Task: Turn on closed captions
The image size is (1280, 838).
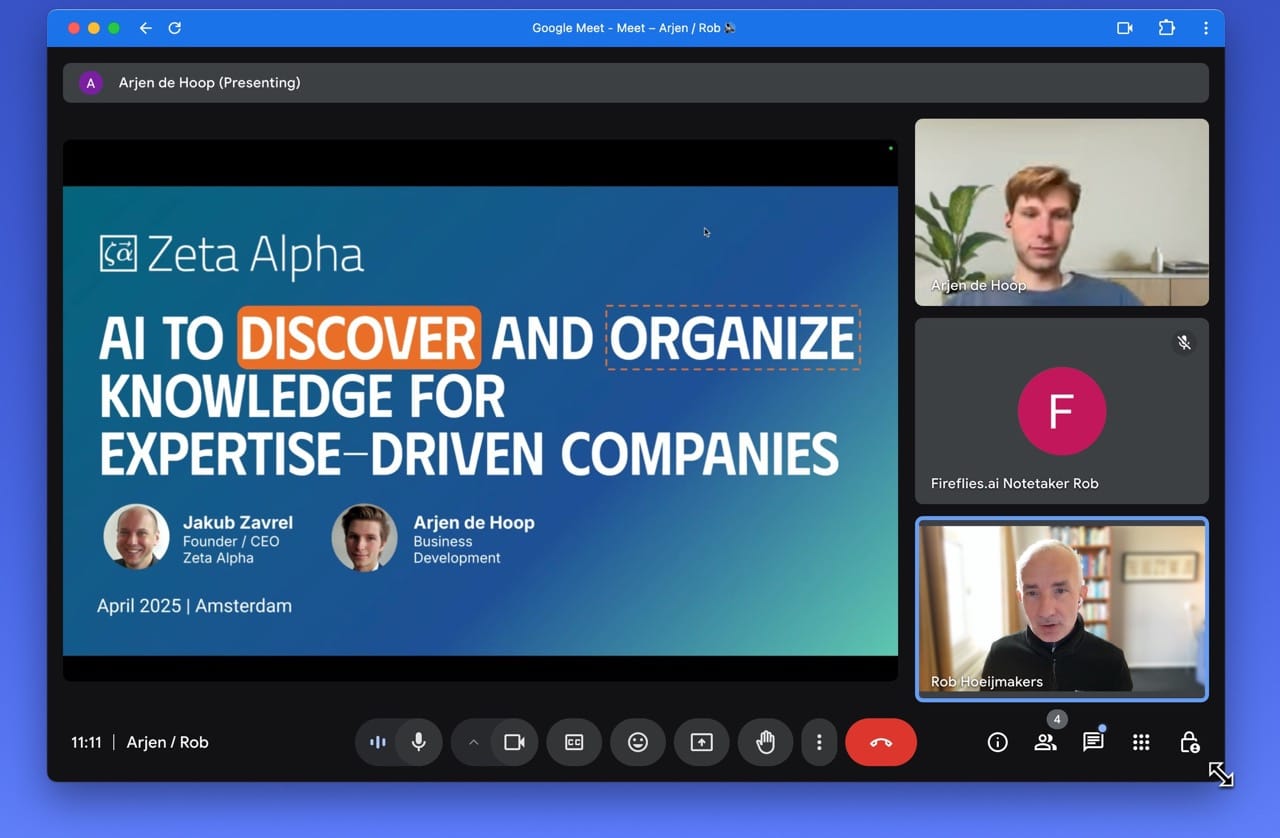Action: (x=574, y=742)
